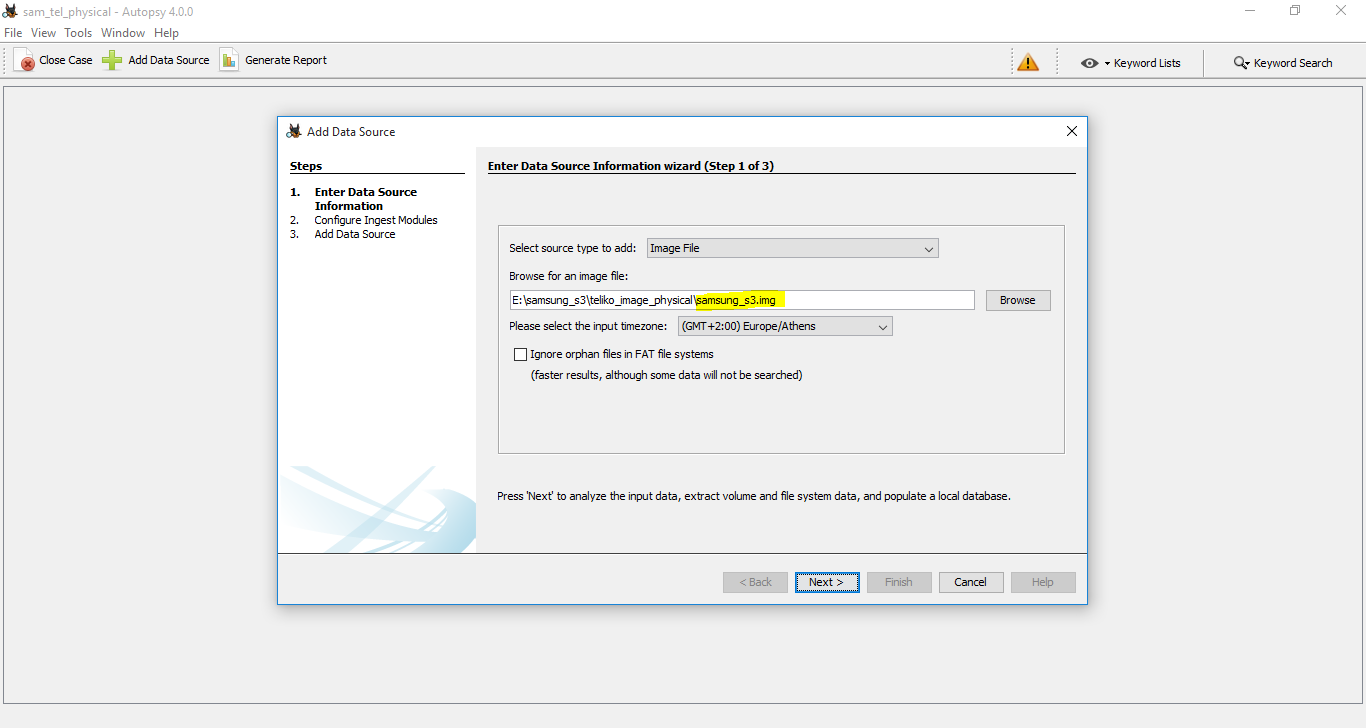The width and height of the screenshot is (1366, 728).
Task: Click the green plus Add Data Source icon
Action: click(x=112, y=60)
